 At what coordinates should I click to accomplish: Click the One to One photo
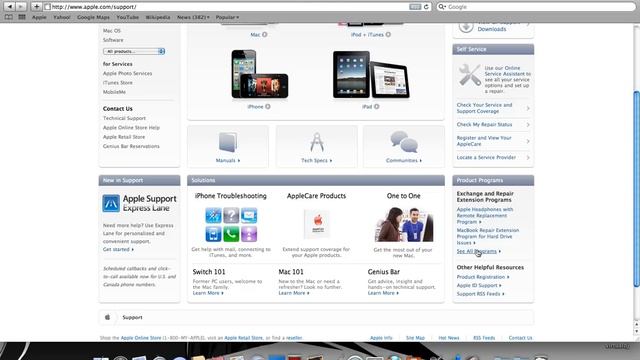coord(404,224)
